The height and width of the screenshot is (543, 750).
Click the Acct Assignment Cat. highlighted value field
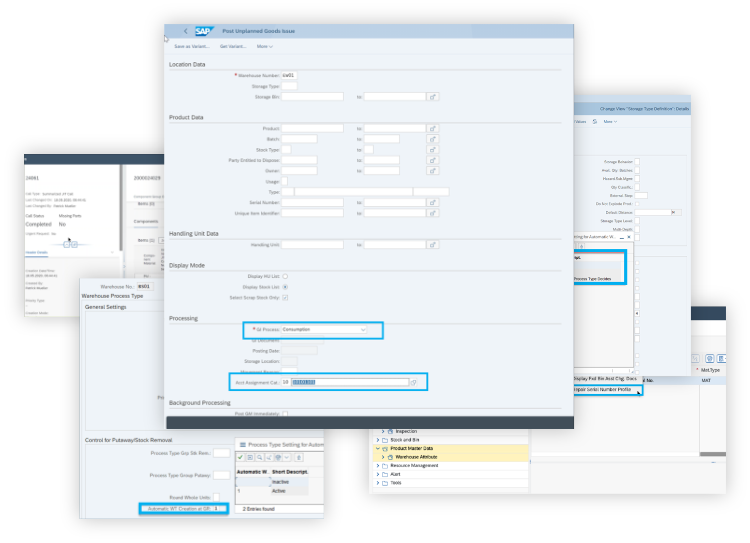click(350, 382)
